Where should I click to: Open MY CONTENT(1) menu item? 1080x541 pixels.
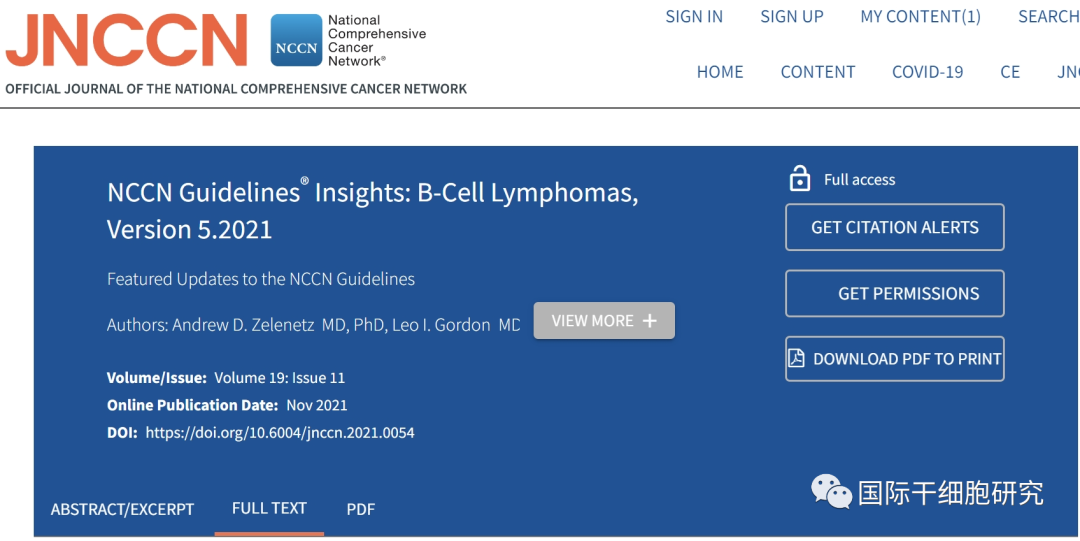point(920,17)
